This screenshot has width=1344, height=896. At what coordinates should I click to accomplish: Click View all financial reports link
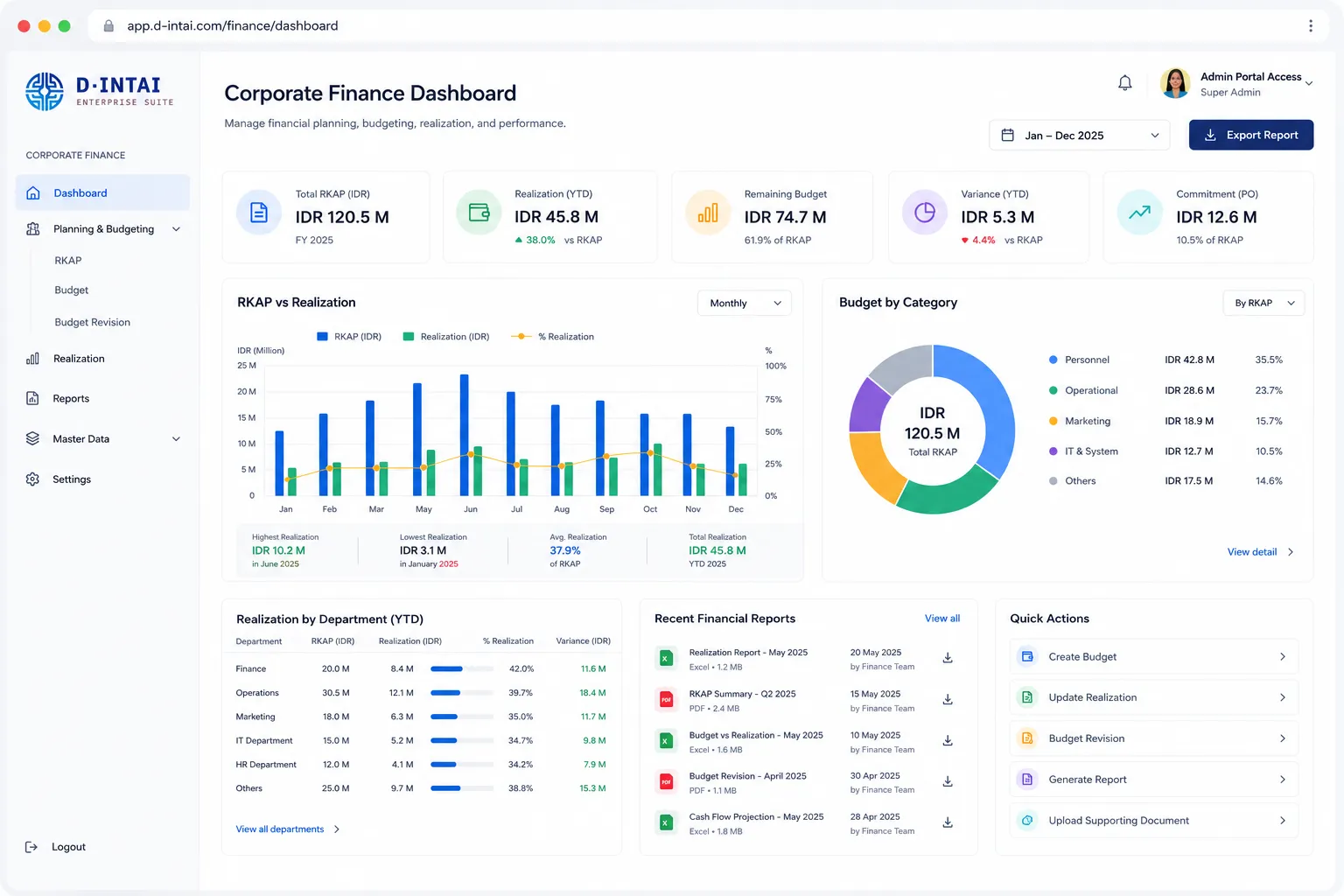pos(942,619)
